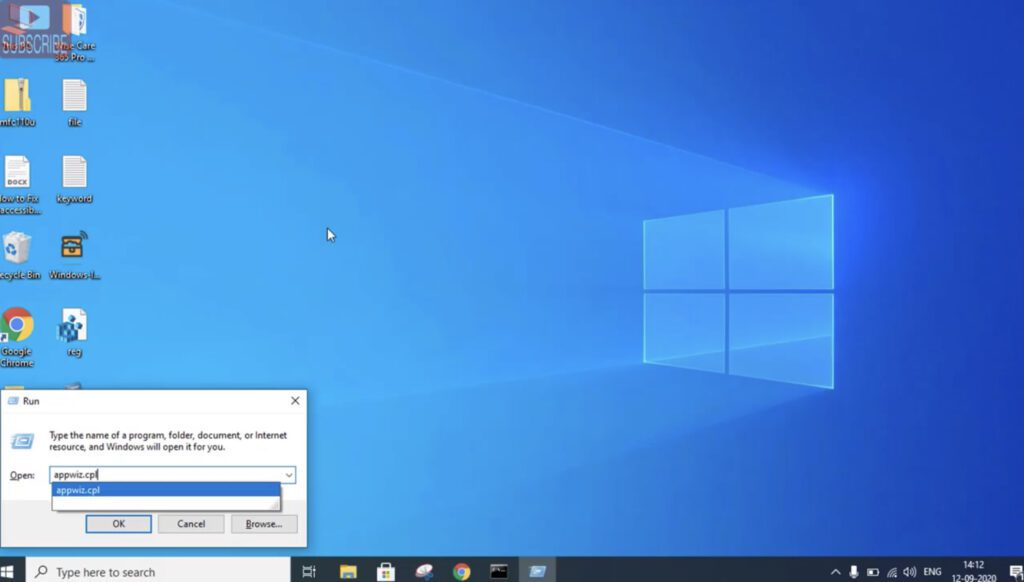Viewport: 1024px width, 582px height.
Task: Click the microphone icon in the system tray
Action: pyautogui.click(x=854, y=570)
